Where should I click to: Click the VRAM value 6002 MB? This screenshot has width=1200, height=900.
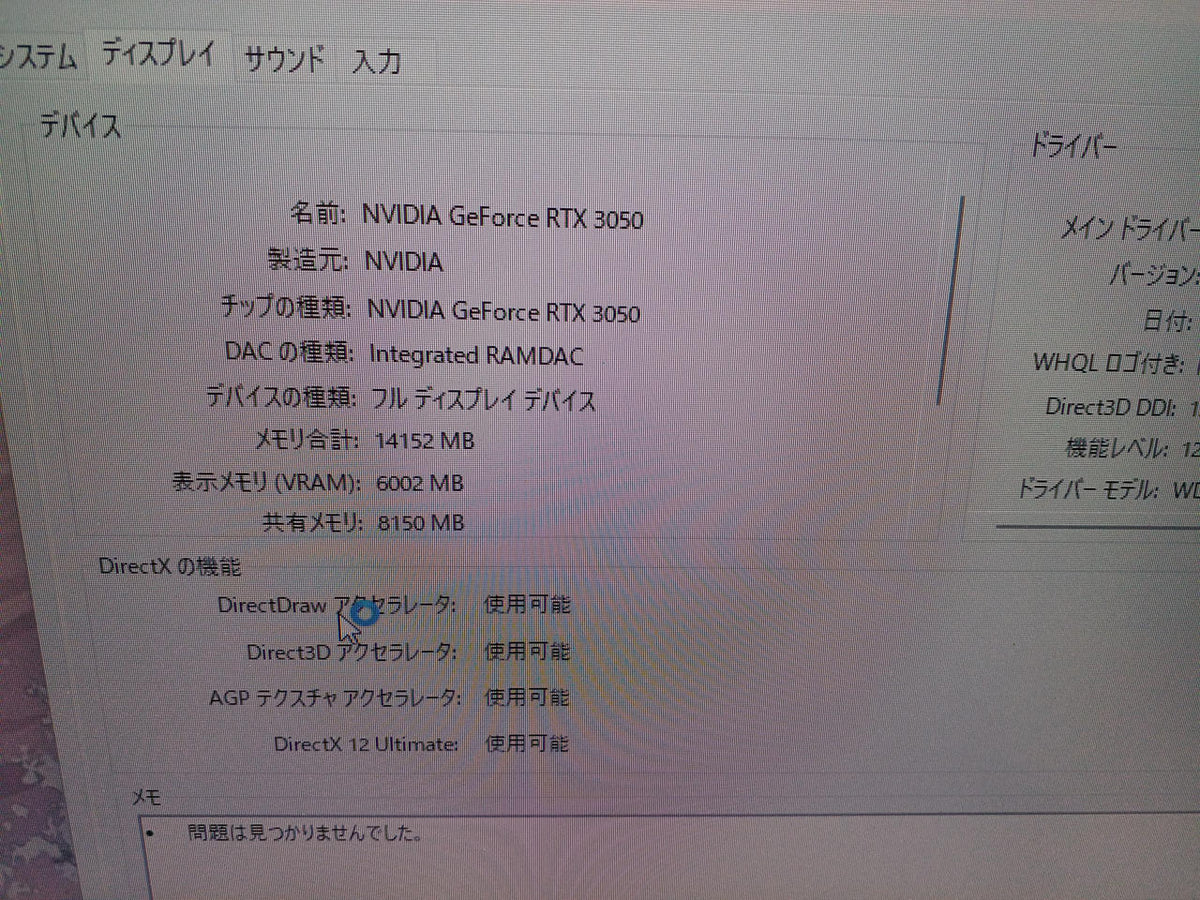pyautogui.click(x=420, y=483)
